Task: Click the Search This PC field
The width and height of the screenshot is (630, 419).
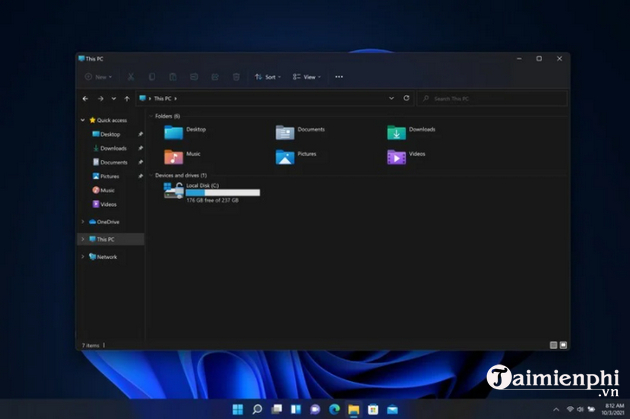Action: click(492, 98)
